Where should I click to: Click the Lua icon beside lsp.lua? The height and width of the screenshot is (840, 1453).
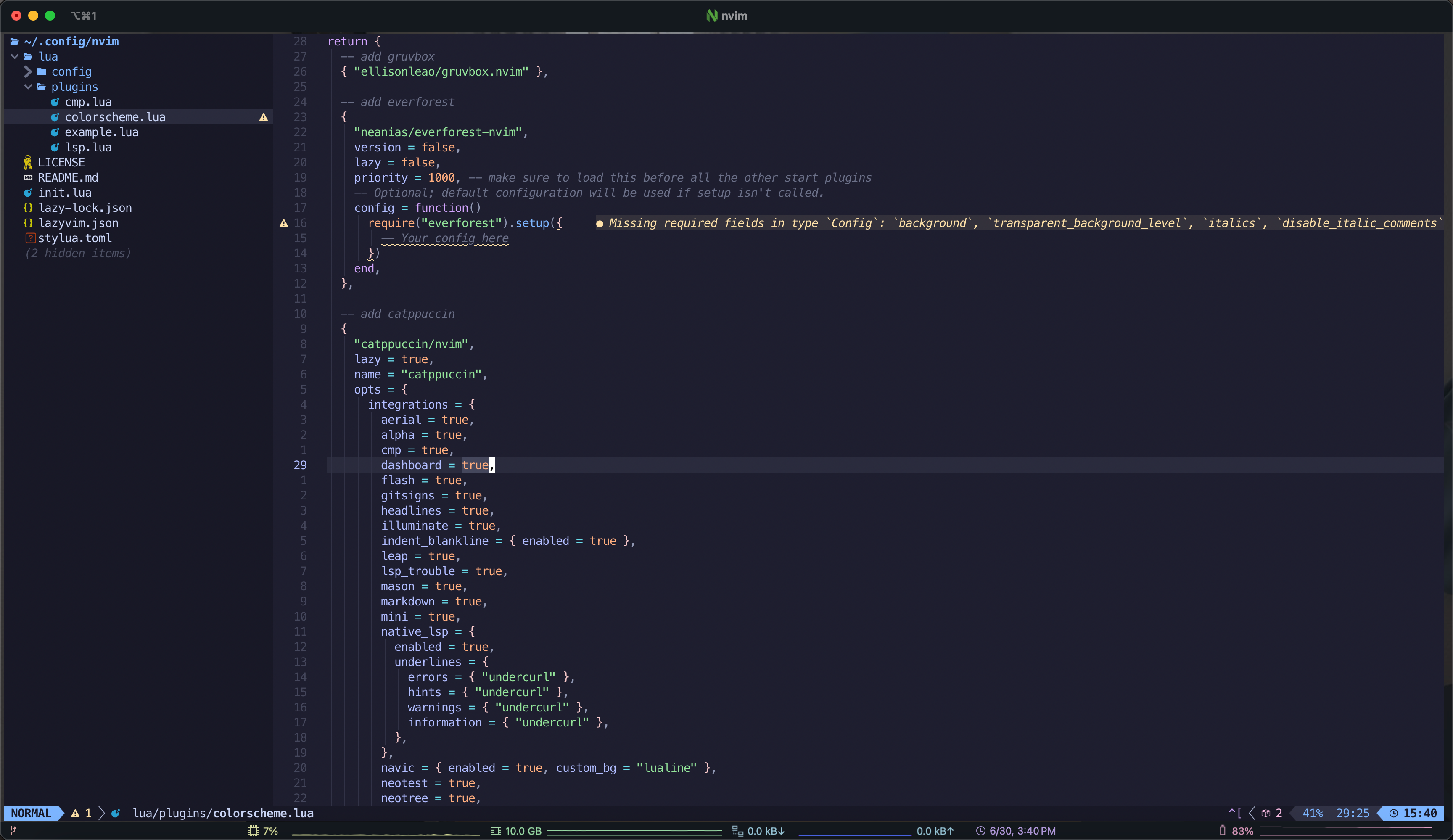coord(55,148)
